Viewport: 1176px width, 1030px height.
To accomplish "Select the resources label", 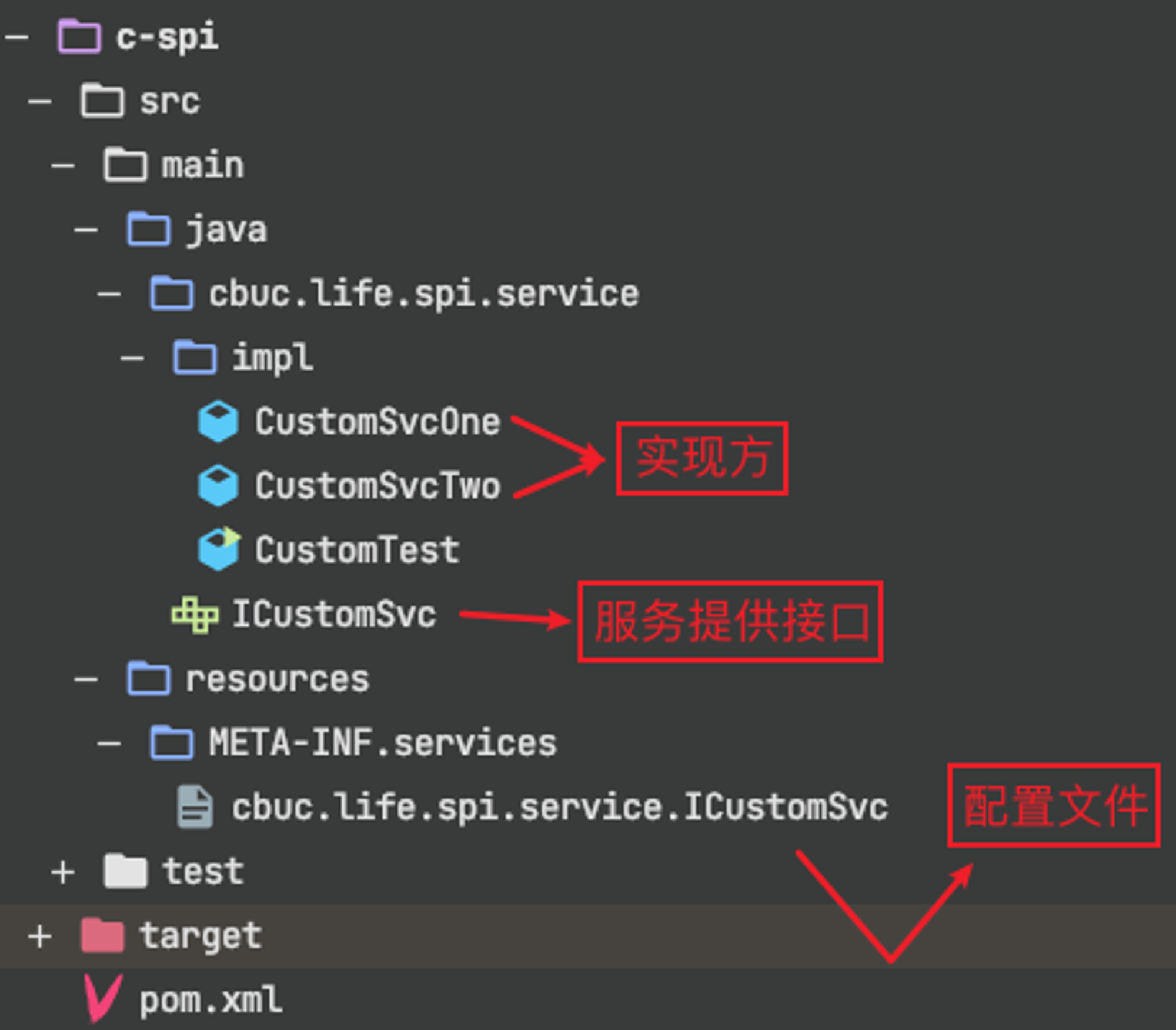I will [x=278, y=679].
